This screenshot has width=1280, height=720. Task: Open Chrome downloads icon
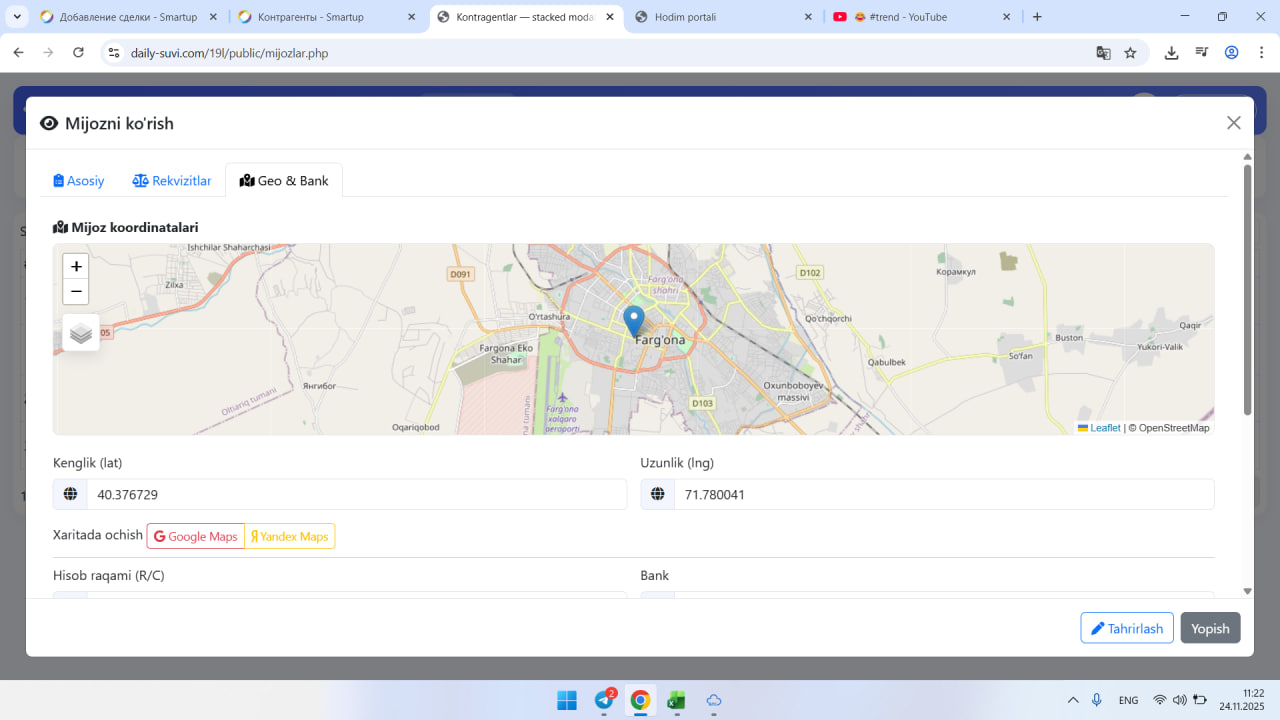(x=1171, y=53)
